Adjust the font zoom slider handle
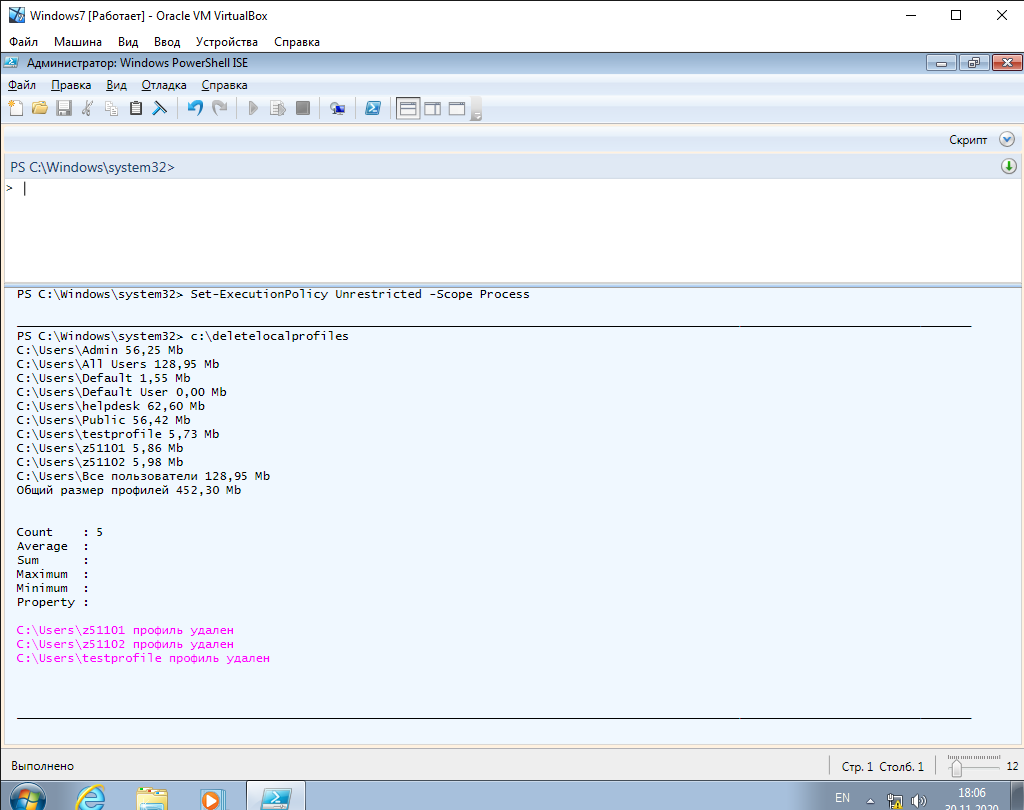This screenshot has width=1024, height=810. 957,767
